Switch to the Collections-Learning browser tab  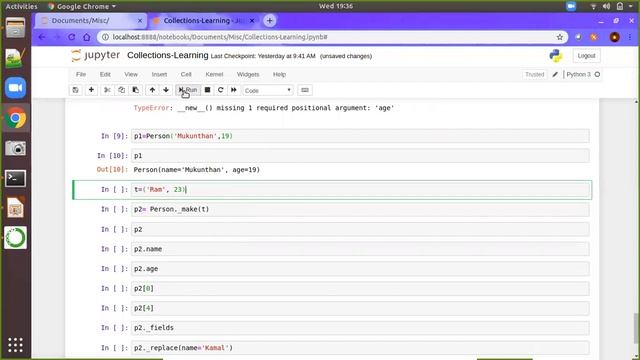click(203, 21)
